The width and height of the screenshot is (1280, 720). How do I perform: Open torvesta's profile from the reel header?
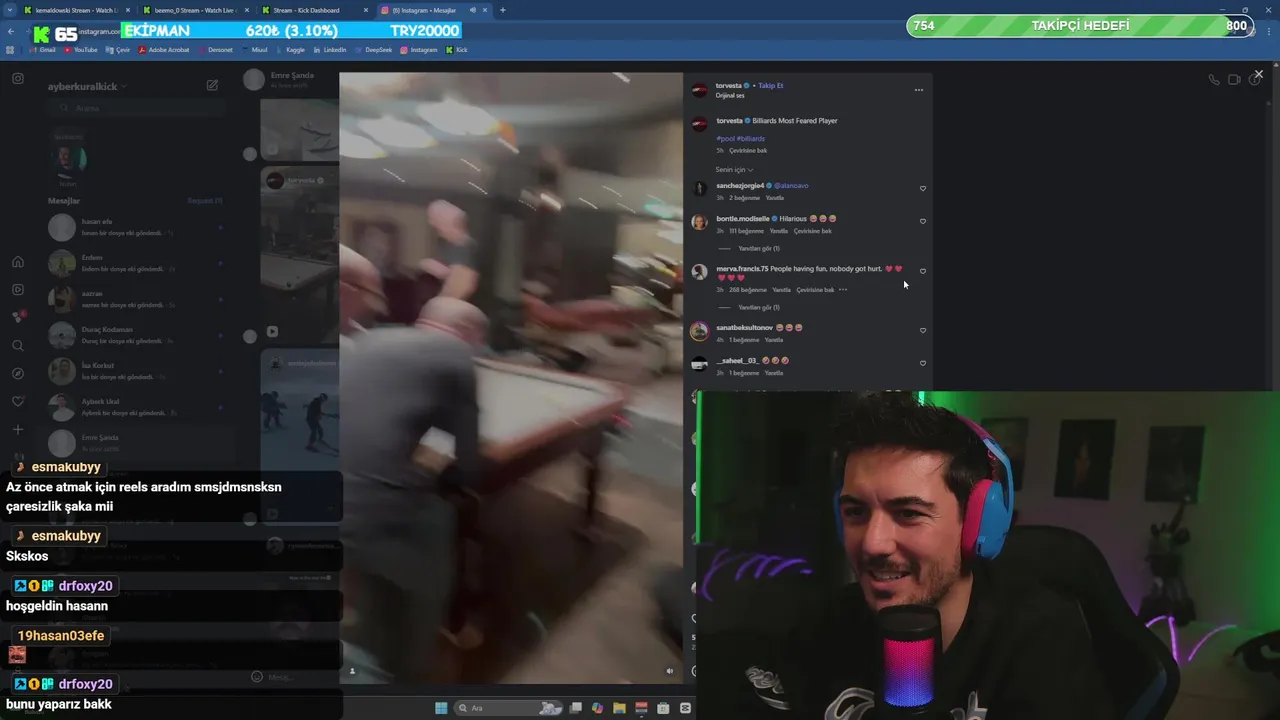pos(729,86)
